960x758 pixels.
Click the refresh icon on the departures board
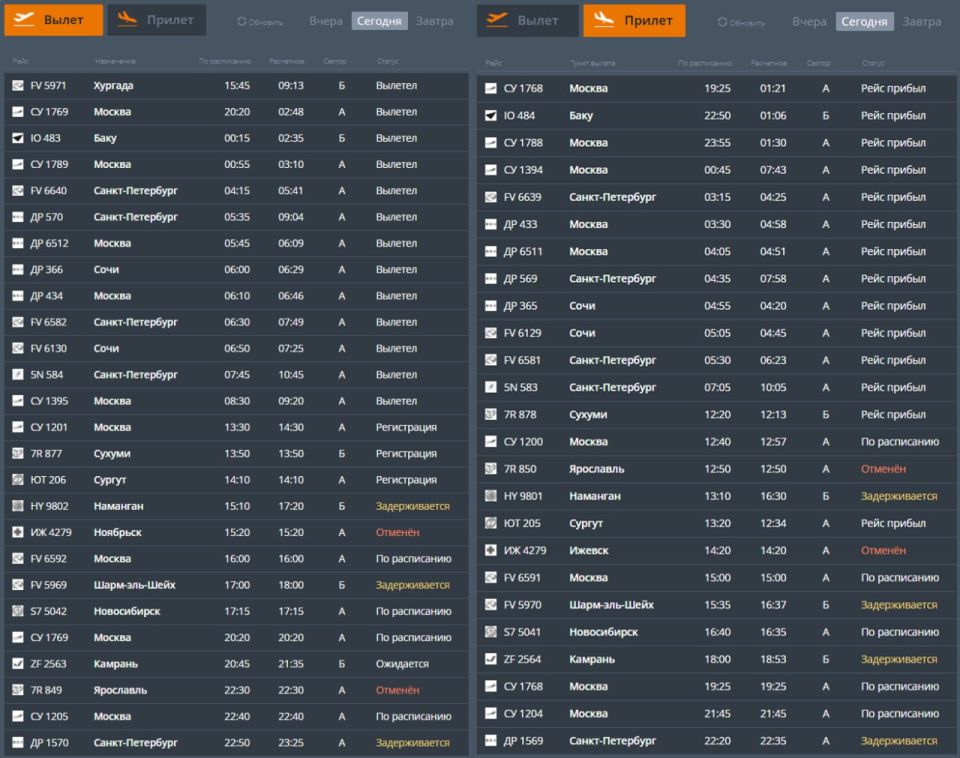243,22
